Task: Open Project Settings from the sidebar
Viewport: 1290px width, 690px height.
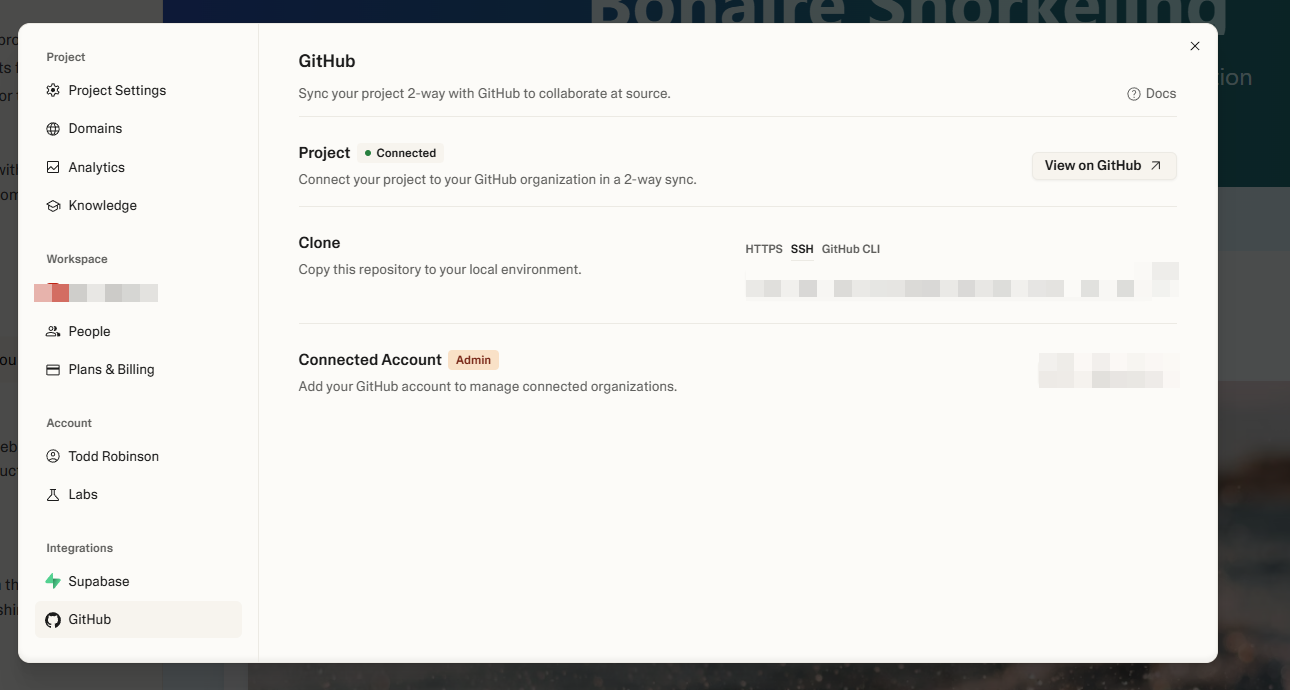Action: (116, 90)
